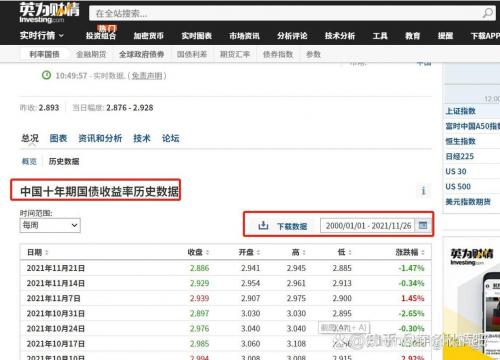
Task: Expand the 实时行情 menu chevron
Action: pos(61,36)
